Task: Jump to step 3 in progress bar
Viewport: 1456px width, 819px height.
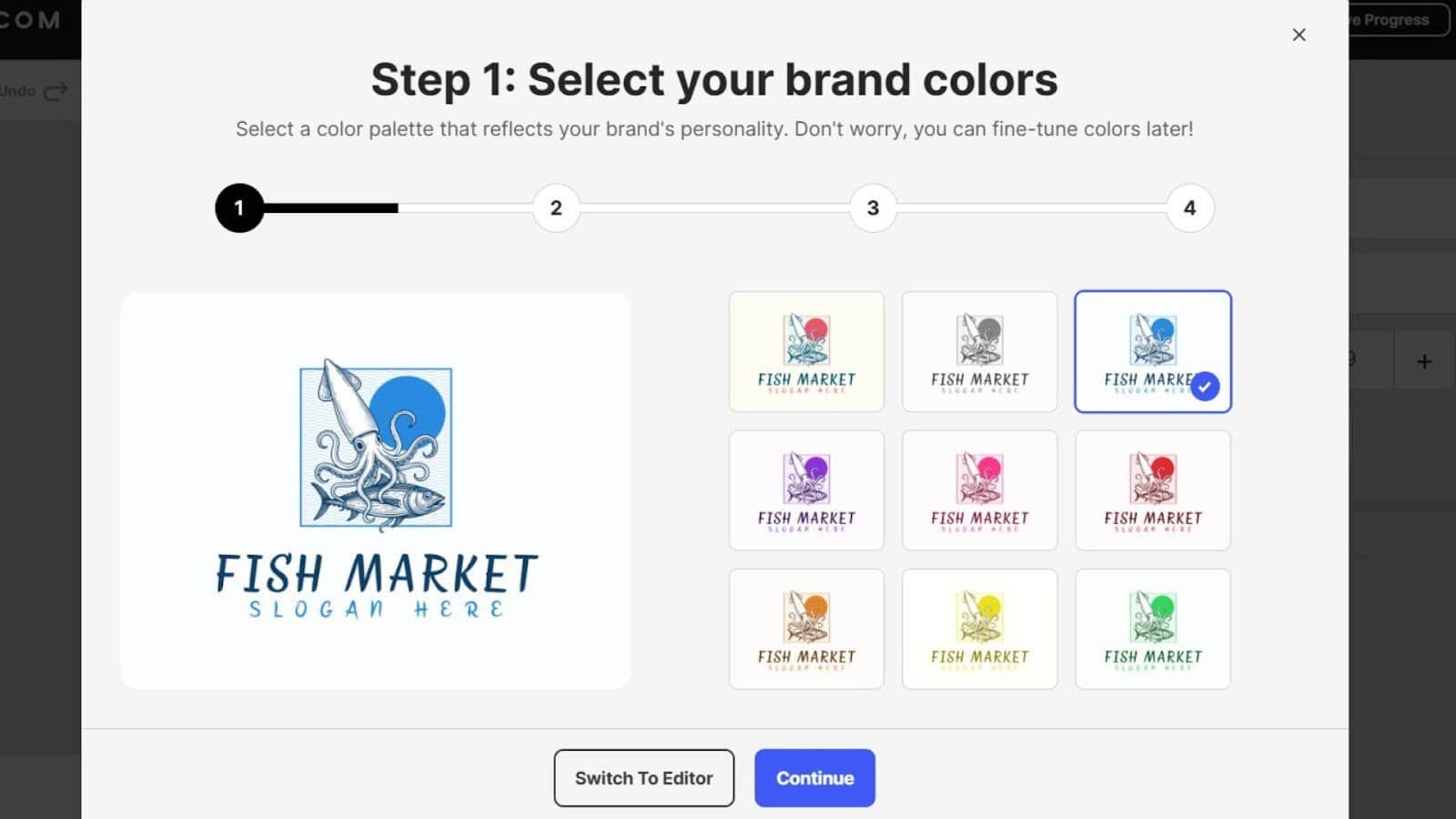Action: coord(873,208)
